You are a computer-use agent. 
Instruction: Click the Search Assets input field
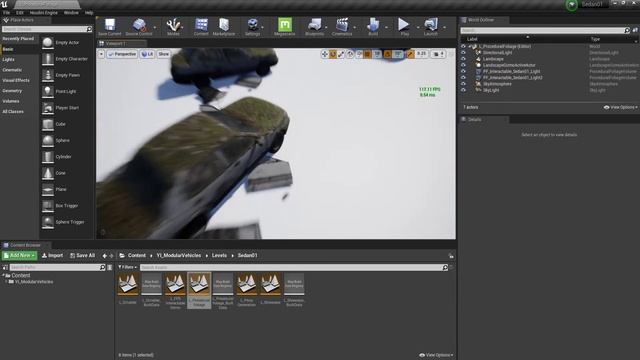click(x=294, y=267)
